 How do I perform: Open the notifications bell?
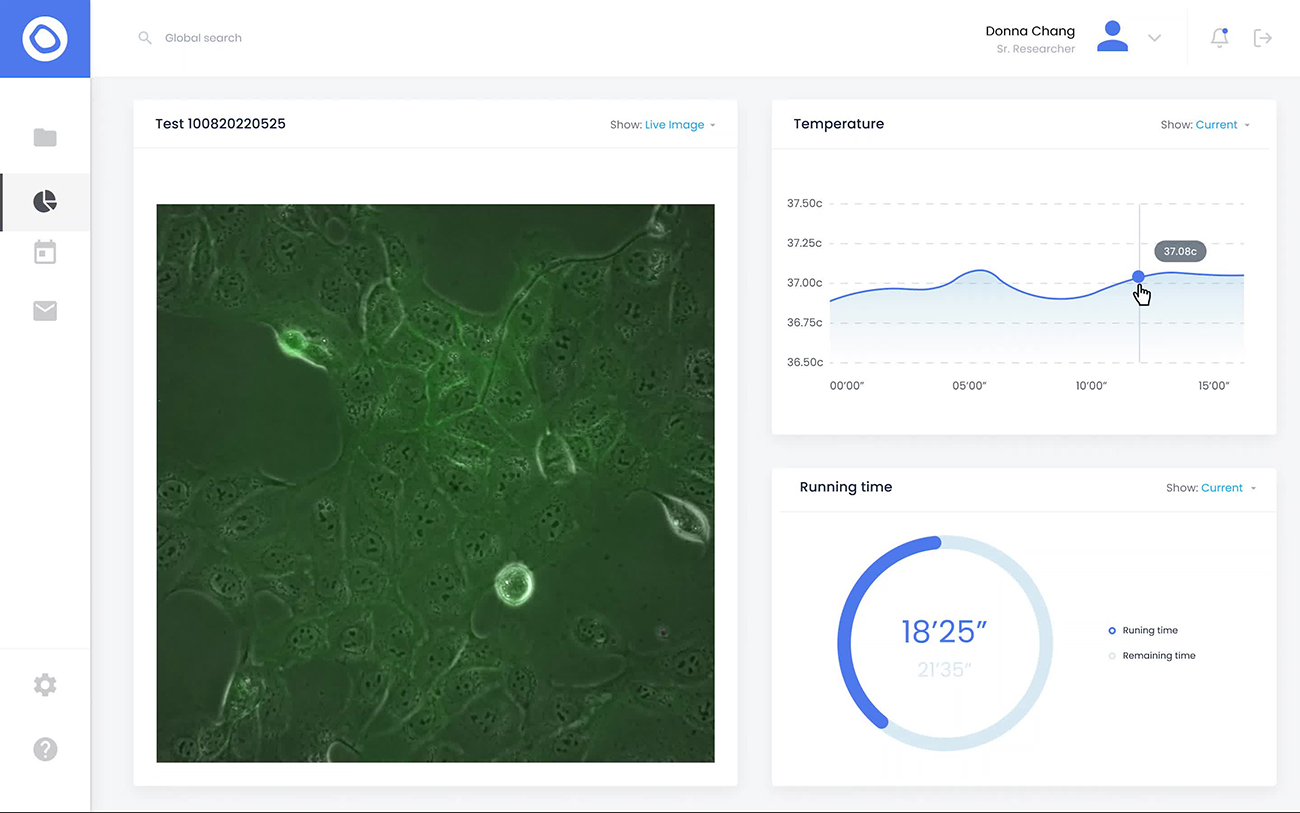[1219, 38]
